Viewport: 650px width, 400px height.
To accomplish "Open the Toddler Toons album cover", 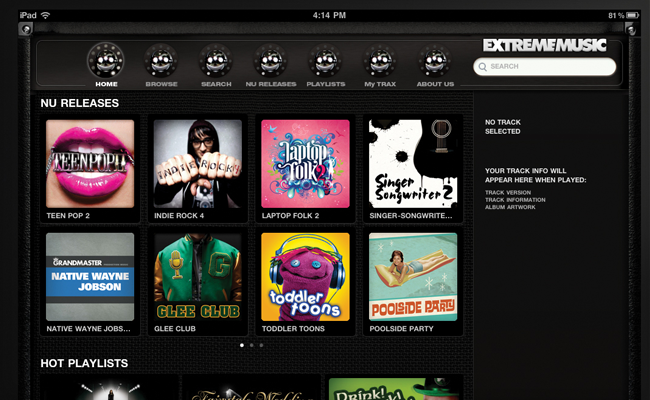I will (306, 277).
